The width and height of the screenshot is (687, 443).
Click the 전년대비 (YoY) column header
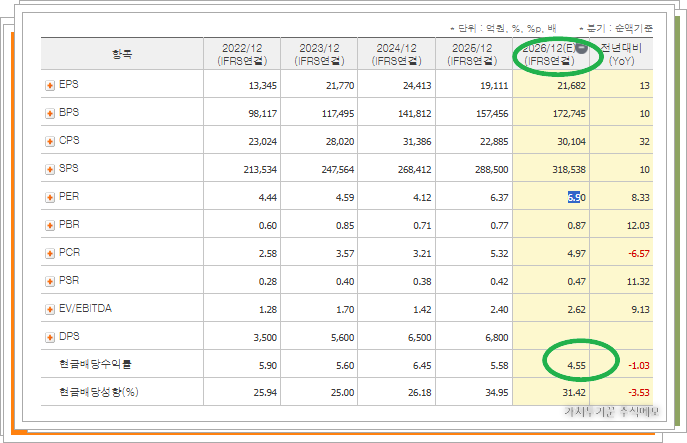point(621,54)
